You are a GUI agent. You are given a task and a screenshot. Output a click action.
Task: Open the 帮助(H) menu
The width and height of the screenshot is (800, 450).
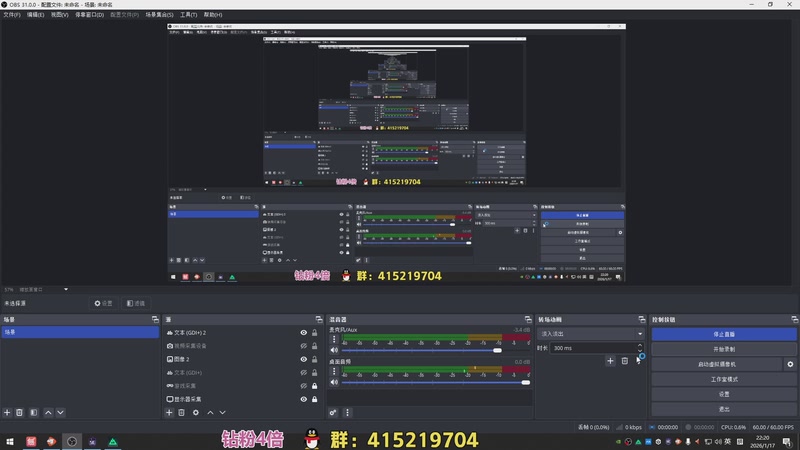click(x=213, y=15)
